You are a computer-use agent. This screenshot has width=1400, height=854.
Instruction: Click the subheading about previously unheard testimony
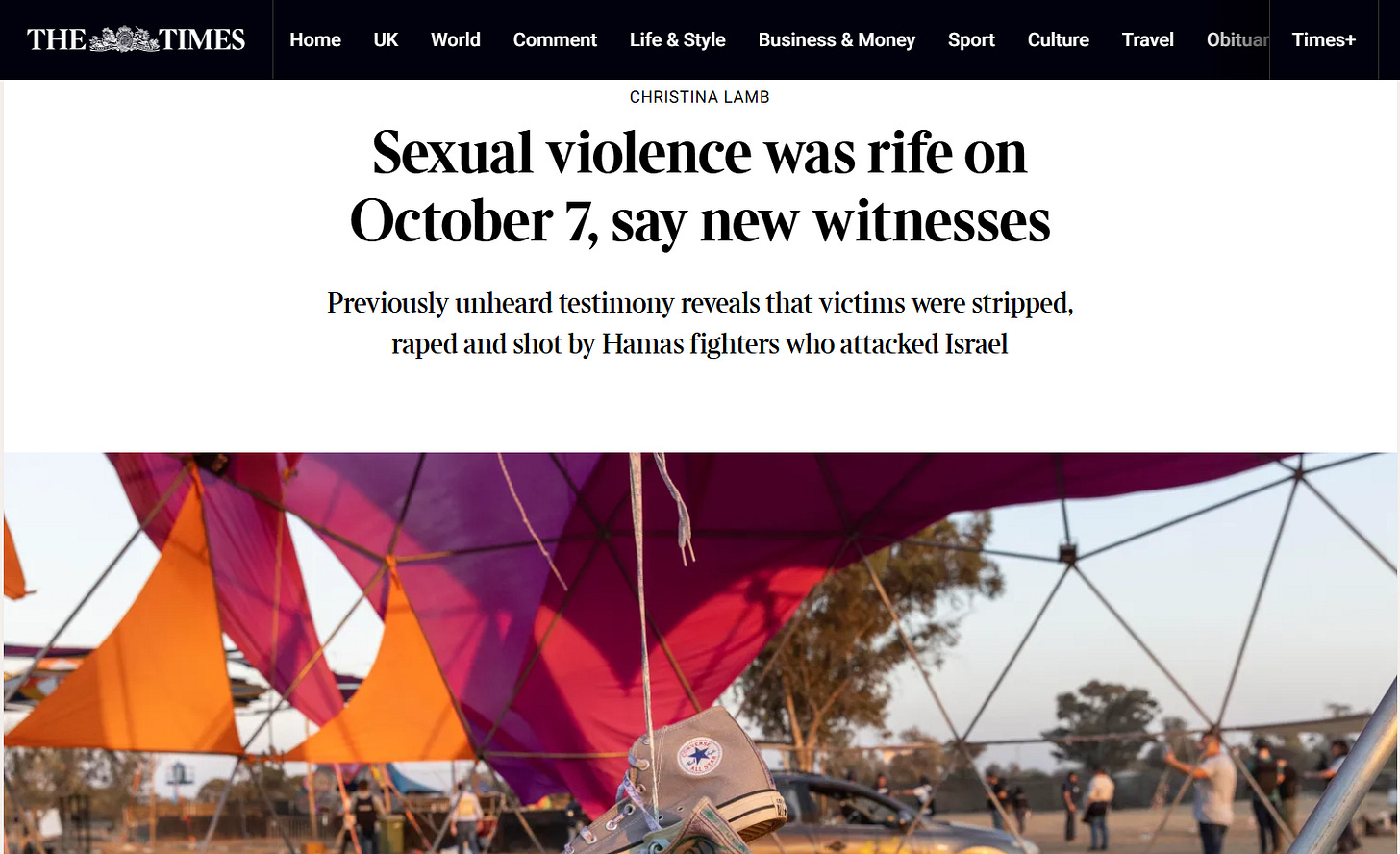pos(700,323)
